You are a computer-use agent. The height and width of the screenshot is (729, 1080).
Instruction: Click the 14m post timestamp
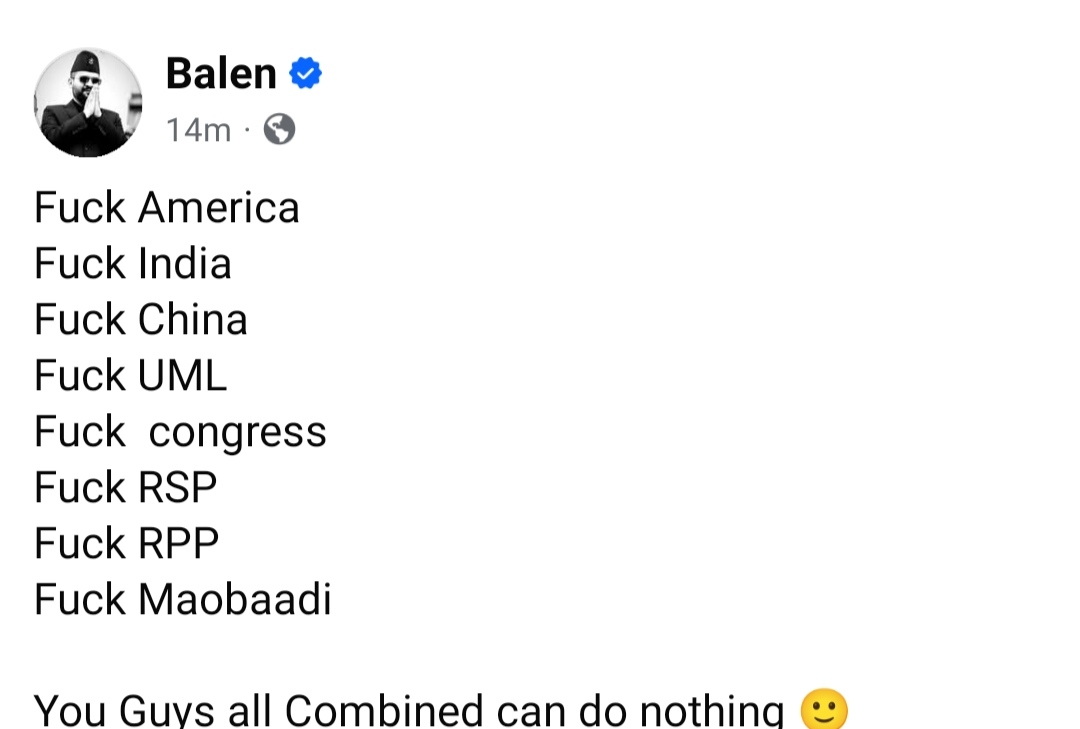pyautogui.click(x=198, y=130)
